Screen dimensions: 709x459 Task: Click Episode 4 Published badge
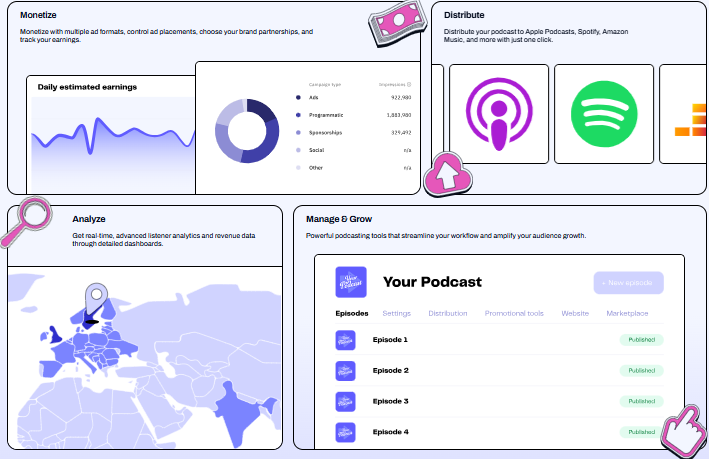642,432
